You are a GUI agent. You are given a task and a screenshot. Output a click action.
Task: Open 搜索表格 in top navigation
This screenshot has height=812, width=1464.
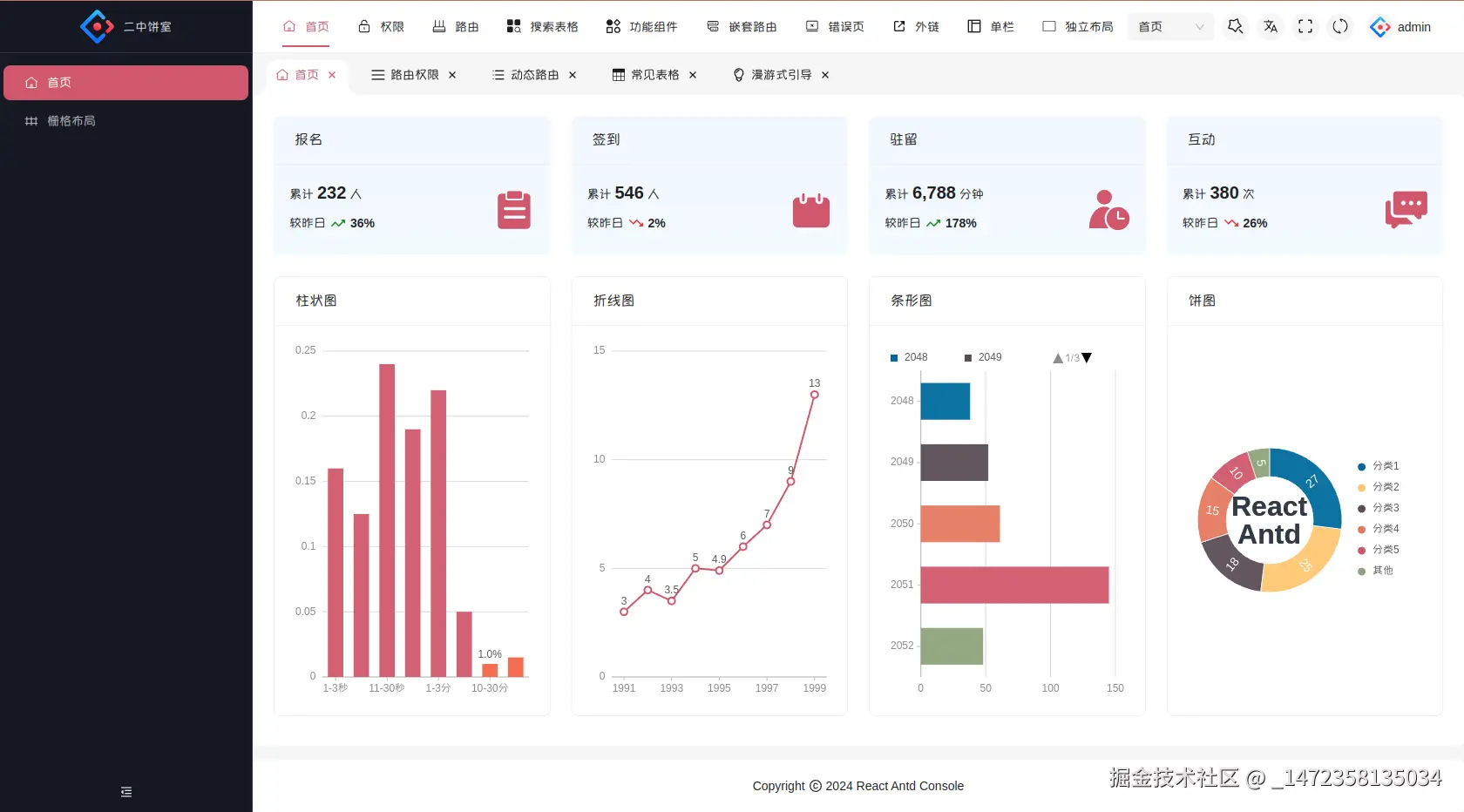(542, 27)
